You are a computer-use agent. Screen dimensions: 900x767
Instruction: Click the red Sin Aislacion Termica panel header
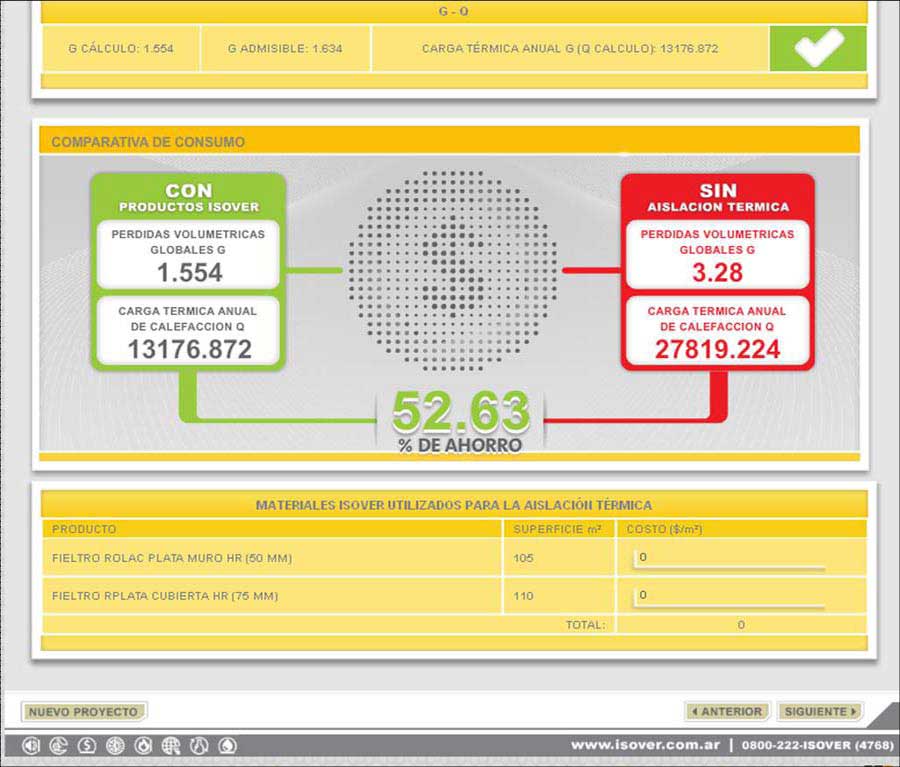717,197
